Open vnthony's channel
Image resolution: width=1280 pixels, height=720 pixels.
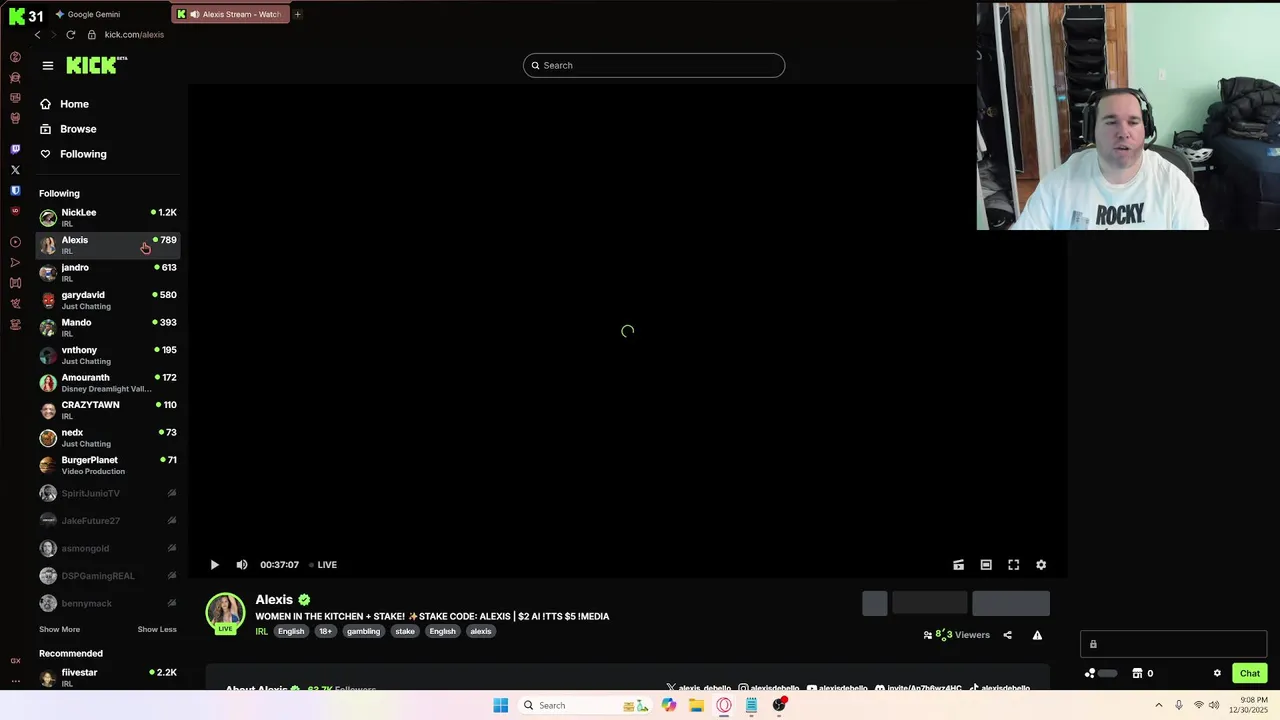108,355
